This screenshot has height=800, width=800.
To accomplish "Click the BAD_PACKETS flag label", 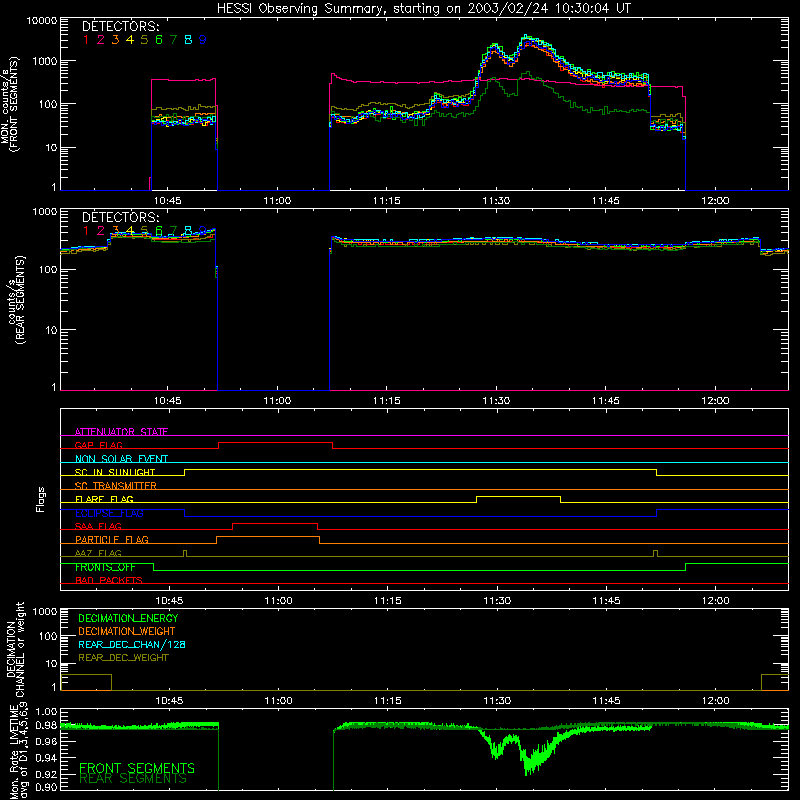I will (x=109, y=580).
